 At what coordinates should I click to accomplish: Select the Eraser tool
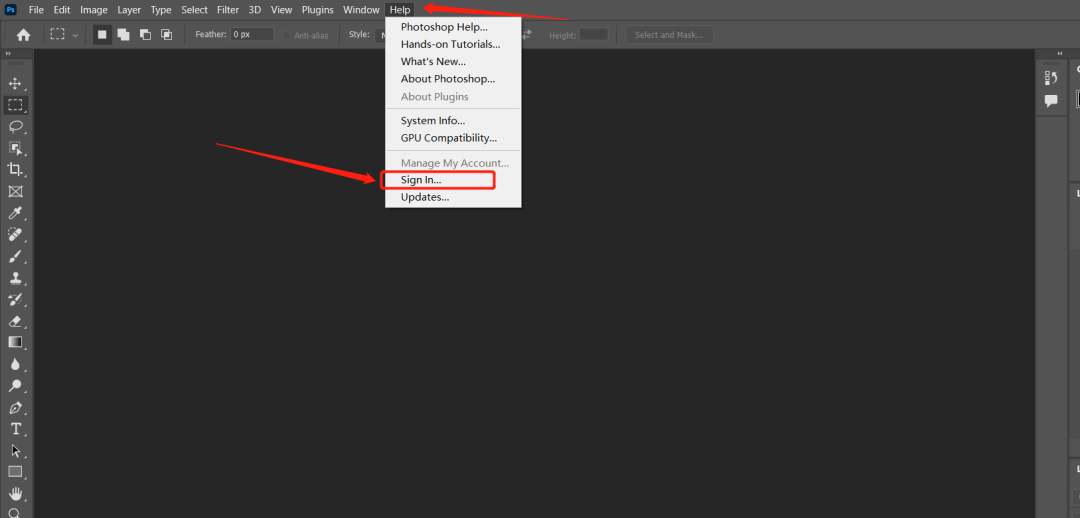[x=15, y=321]
